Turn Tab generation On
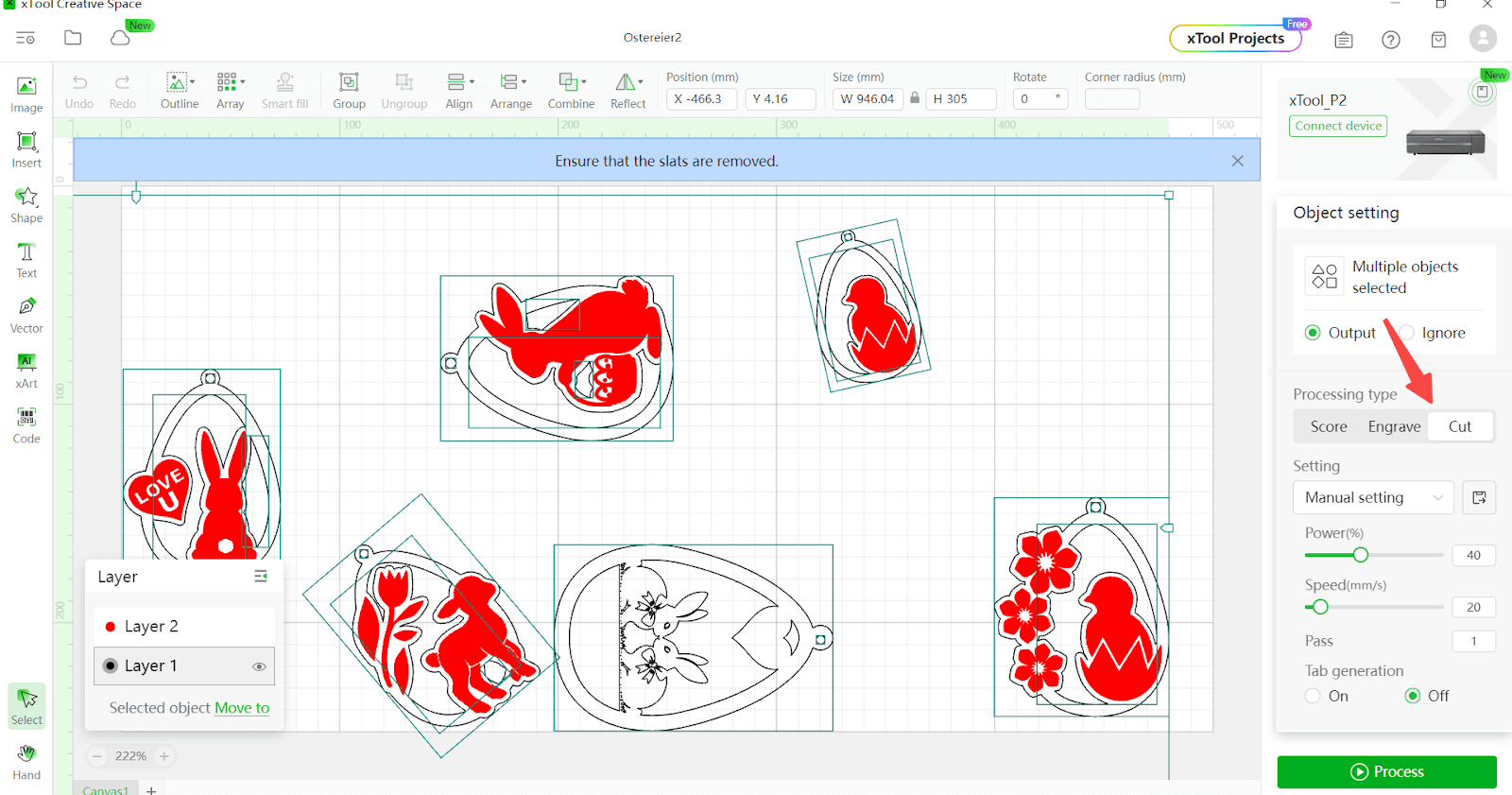 coord(1313,696)
